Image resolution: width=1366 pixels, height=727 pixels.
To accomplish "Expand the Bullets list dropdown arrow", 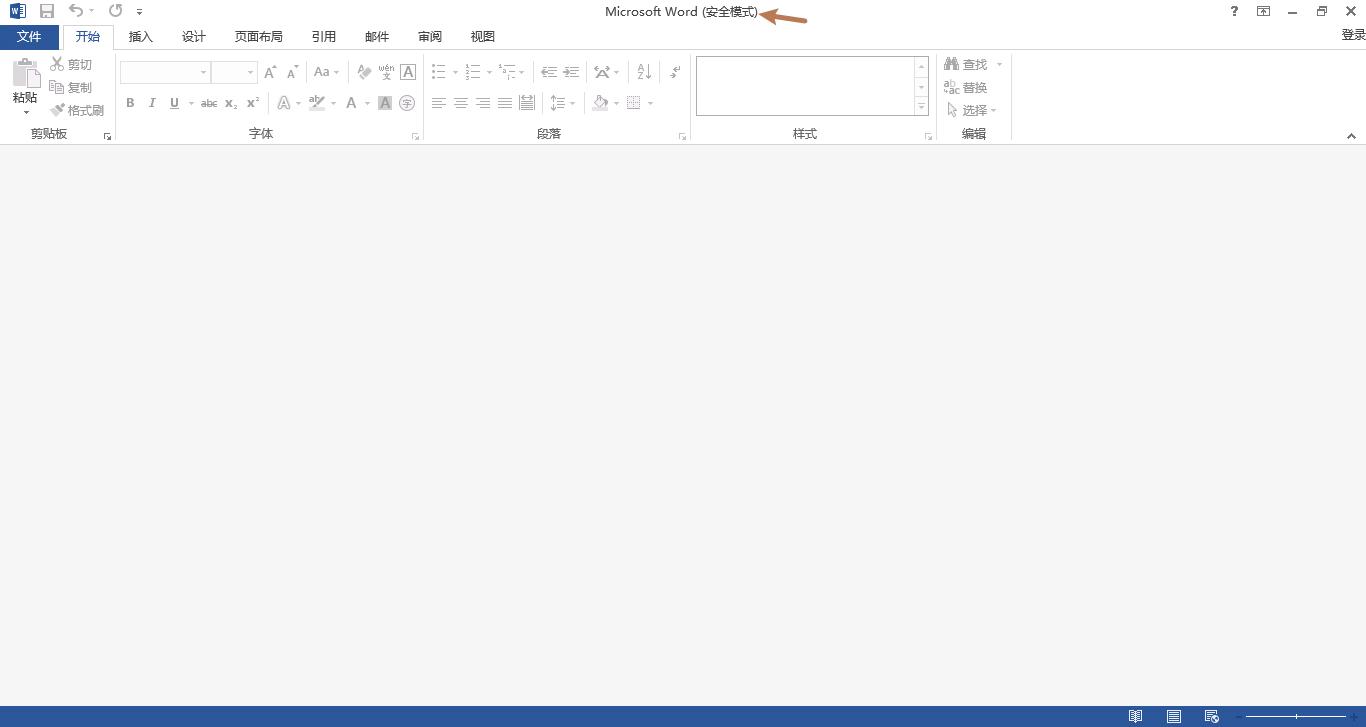I will click(x=455, y=72).
